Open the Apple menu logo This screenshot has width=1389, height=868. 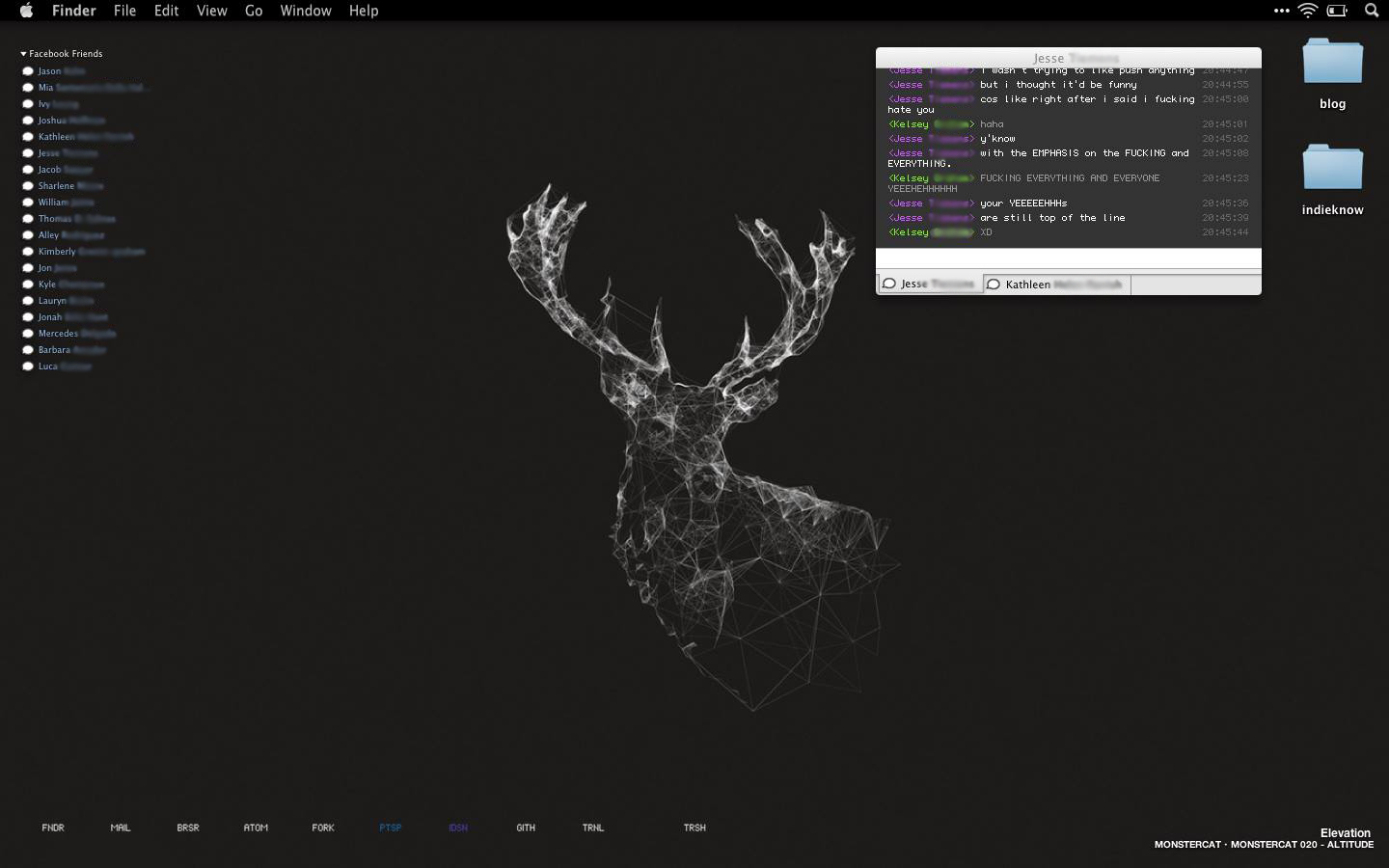click(26, 11)
